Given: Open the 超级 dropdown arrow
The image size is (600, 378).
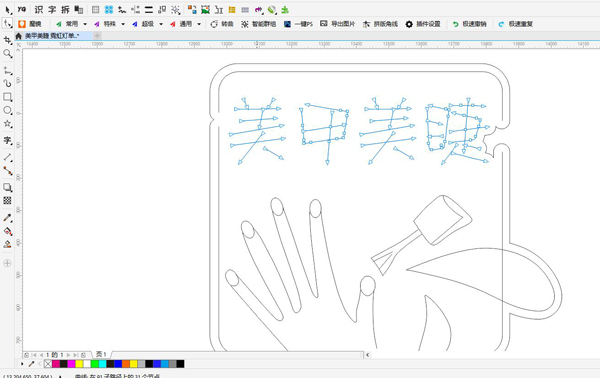Looking at the screenshot, I should click(x=161, y=24).
